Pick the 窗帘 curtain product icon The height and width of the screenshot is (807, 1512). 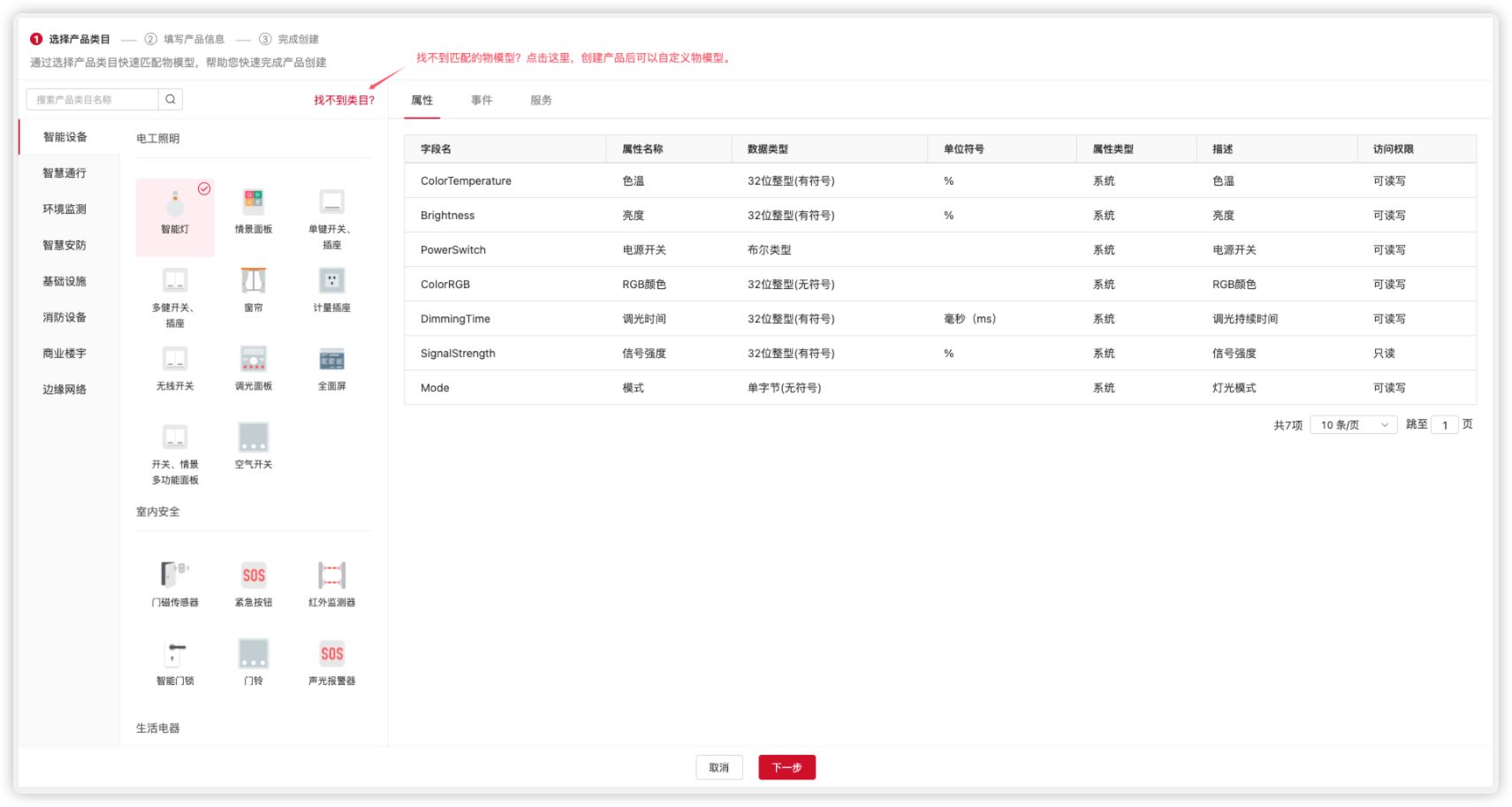pyautogui.click(x=254, y=281)
